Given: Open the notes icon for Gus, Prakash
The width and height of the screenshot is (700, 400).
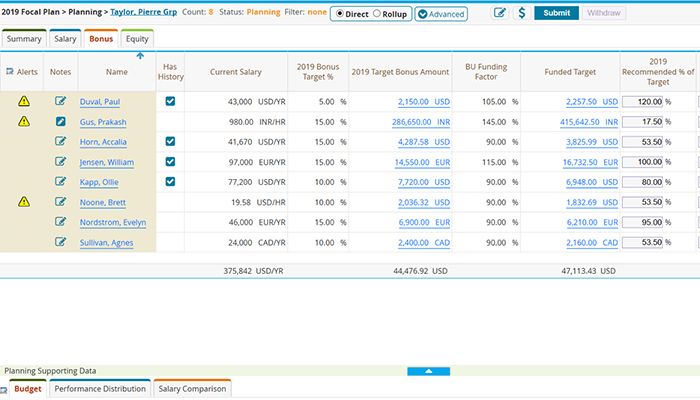Looking at the screenshot, I should [61, 121].
